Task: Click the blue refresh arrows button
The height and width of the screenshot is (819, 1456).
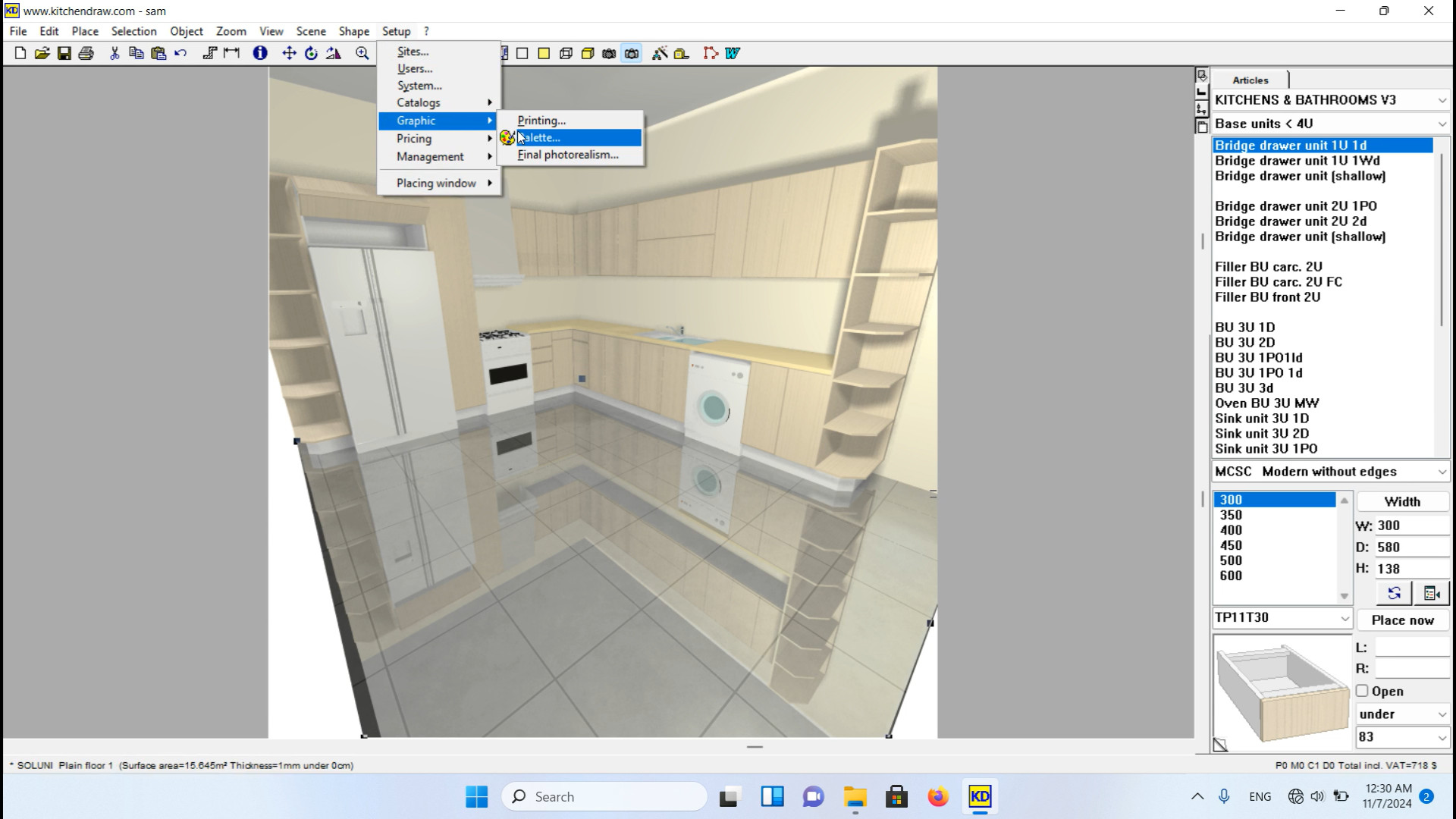Action: click(1394, 593)
